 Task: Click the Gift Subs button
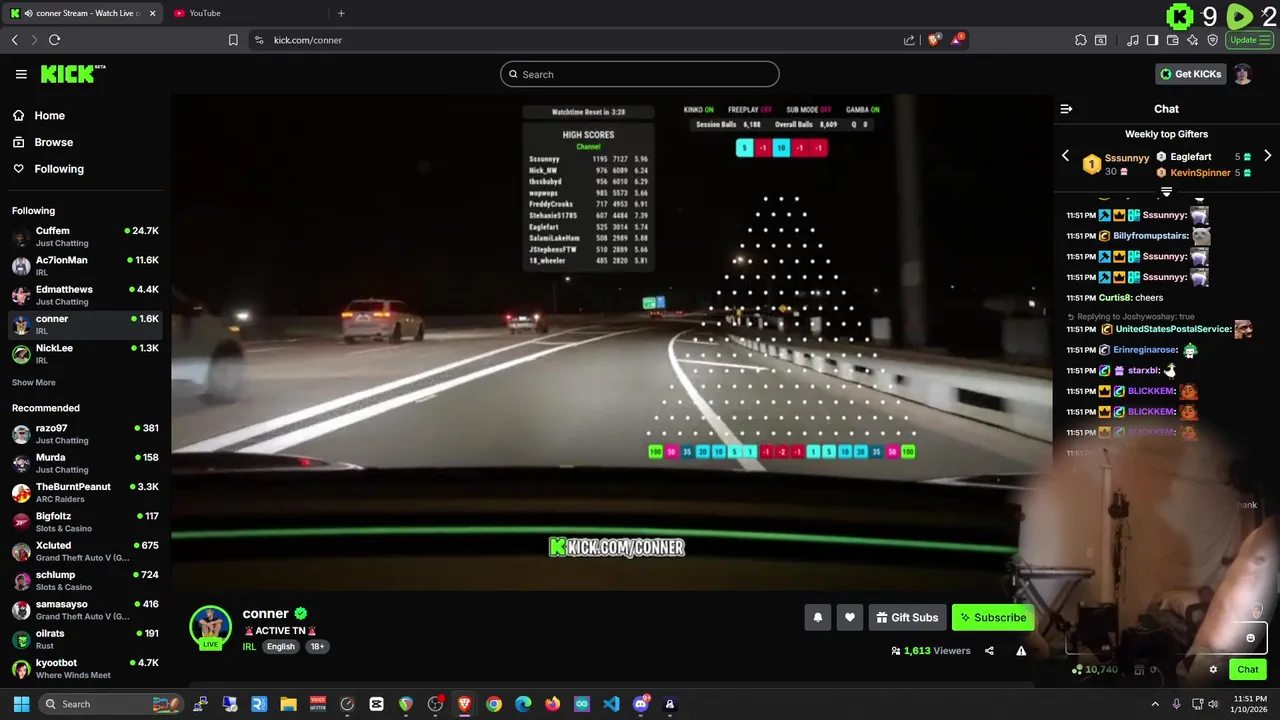907,618
